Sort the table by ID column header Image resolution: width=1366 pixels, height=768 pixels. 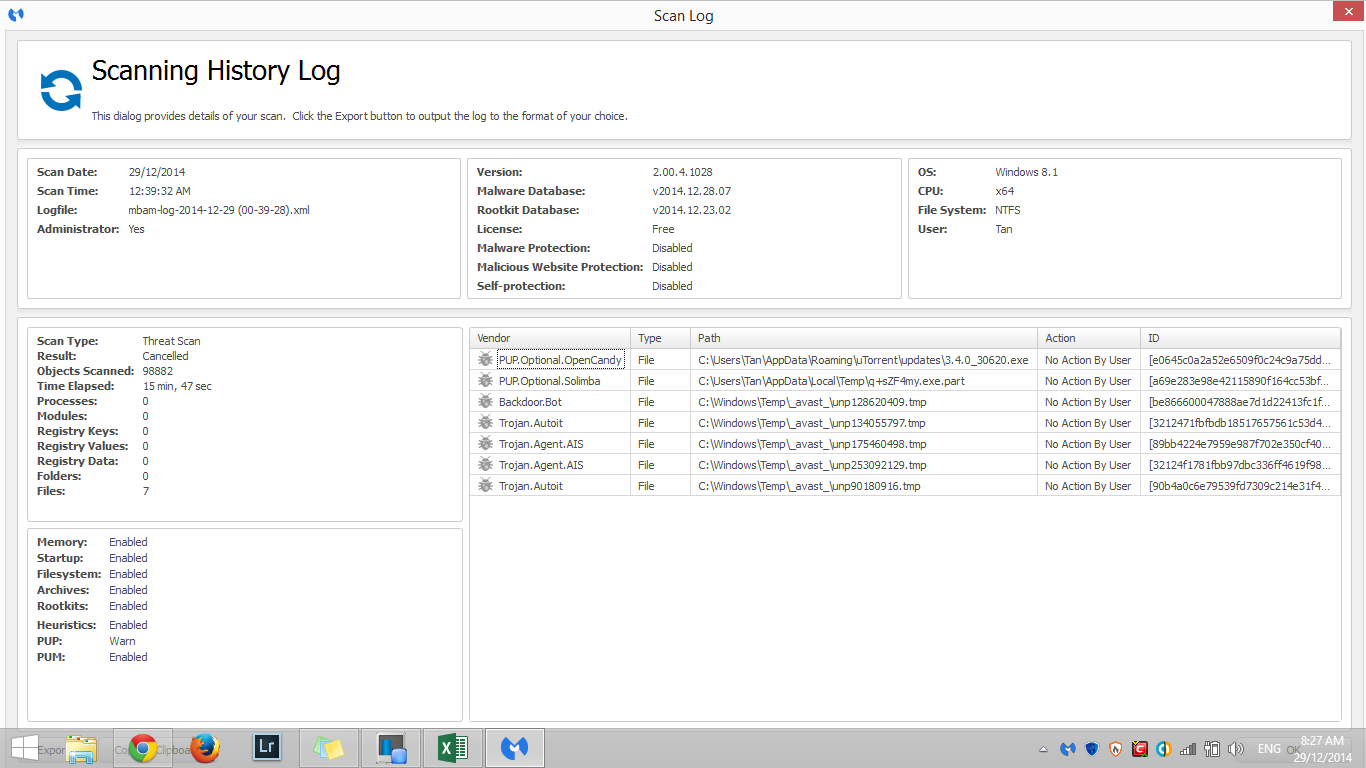point(1241,338)
